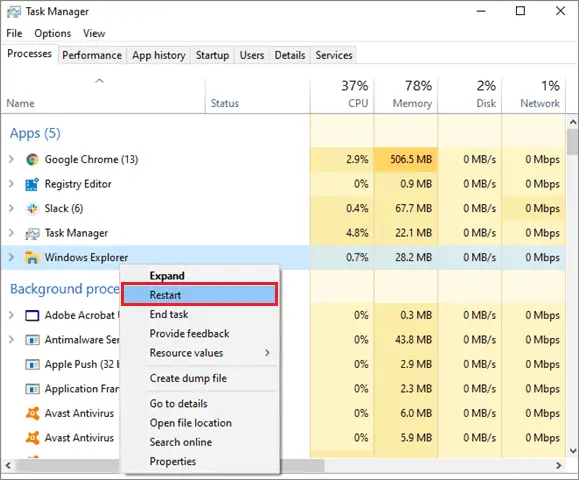Expand the Adobe Acrobat background process
Screen dimensions: 579x480
tap(11, 315)
